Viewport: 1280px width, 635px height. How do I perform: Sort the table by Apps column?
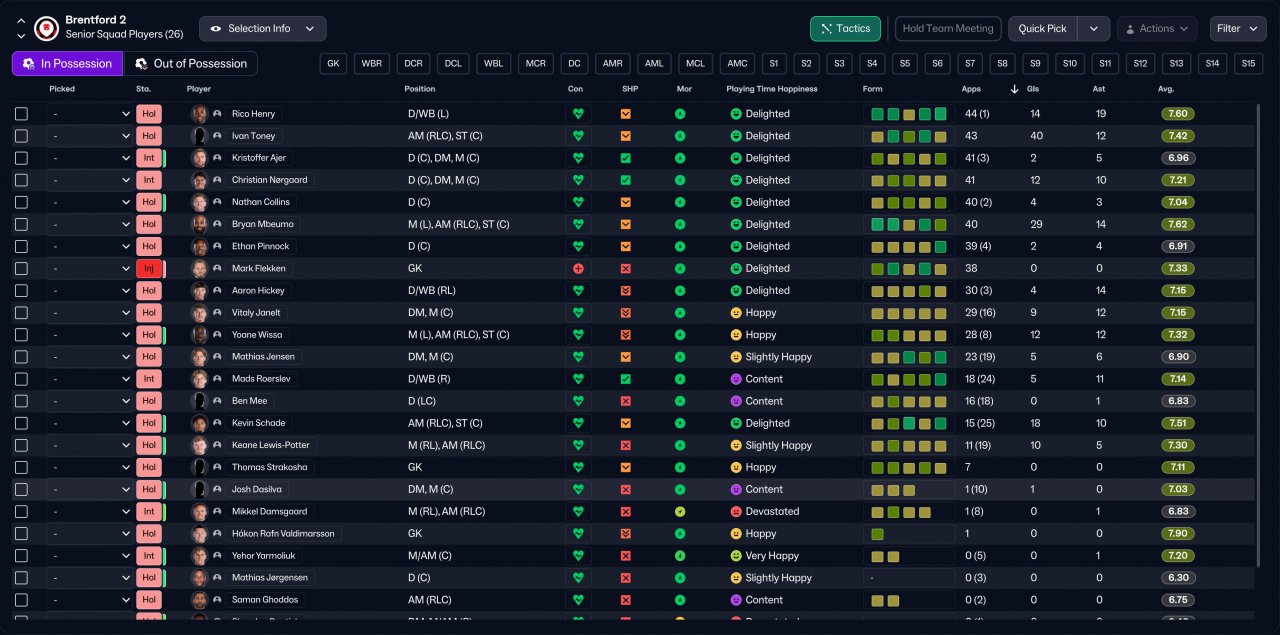(971, 89)
